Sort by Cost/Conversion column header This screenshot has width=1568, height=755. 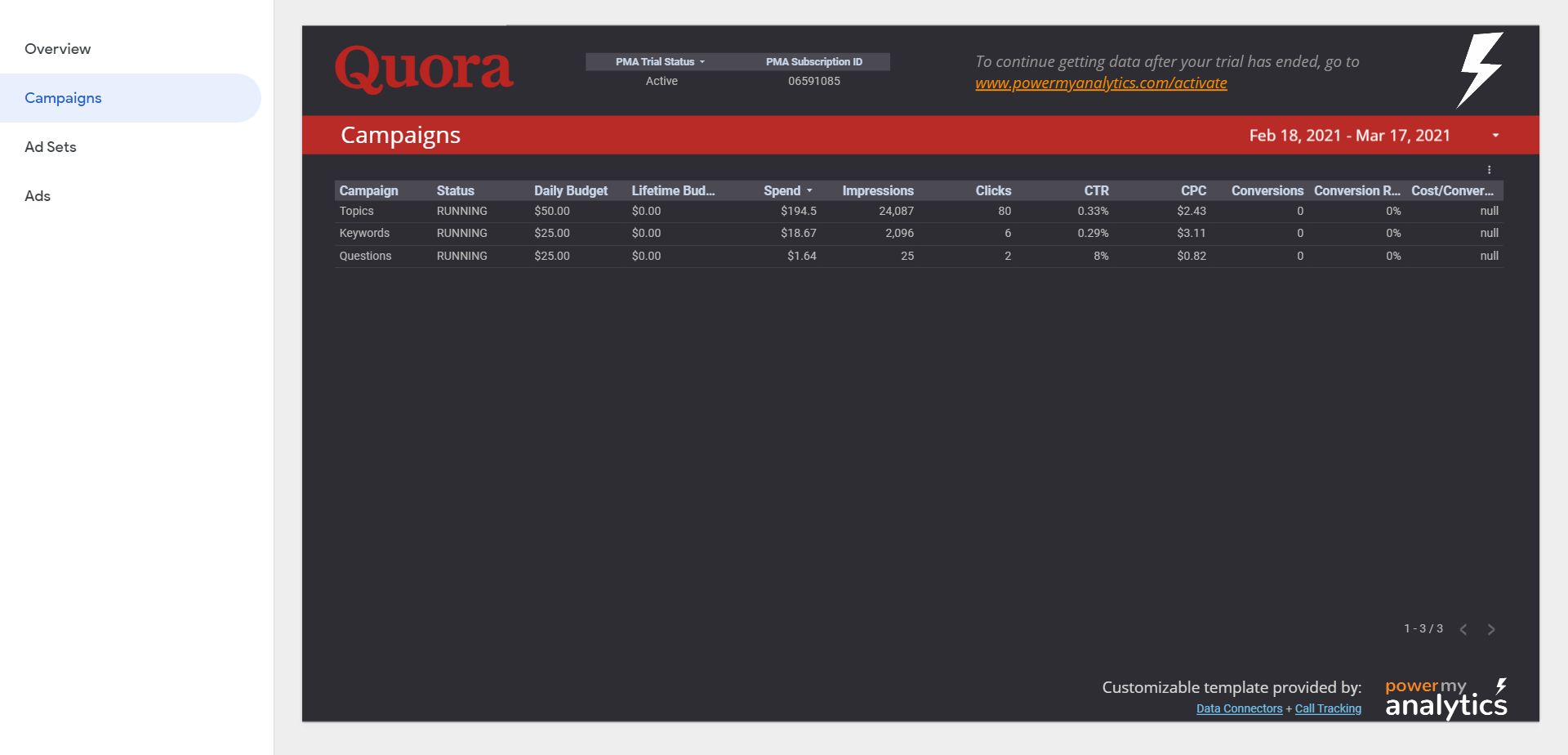1452,190
